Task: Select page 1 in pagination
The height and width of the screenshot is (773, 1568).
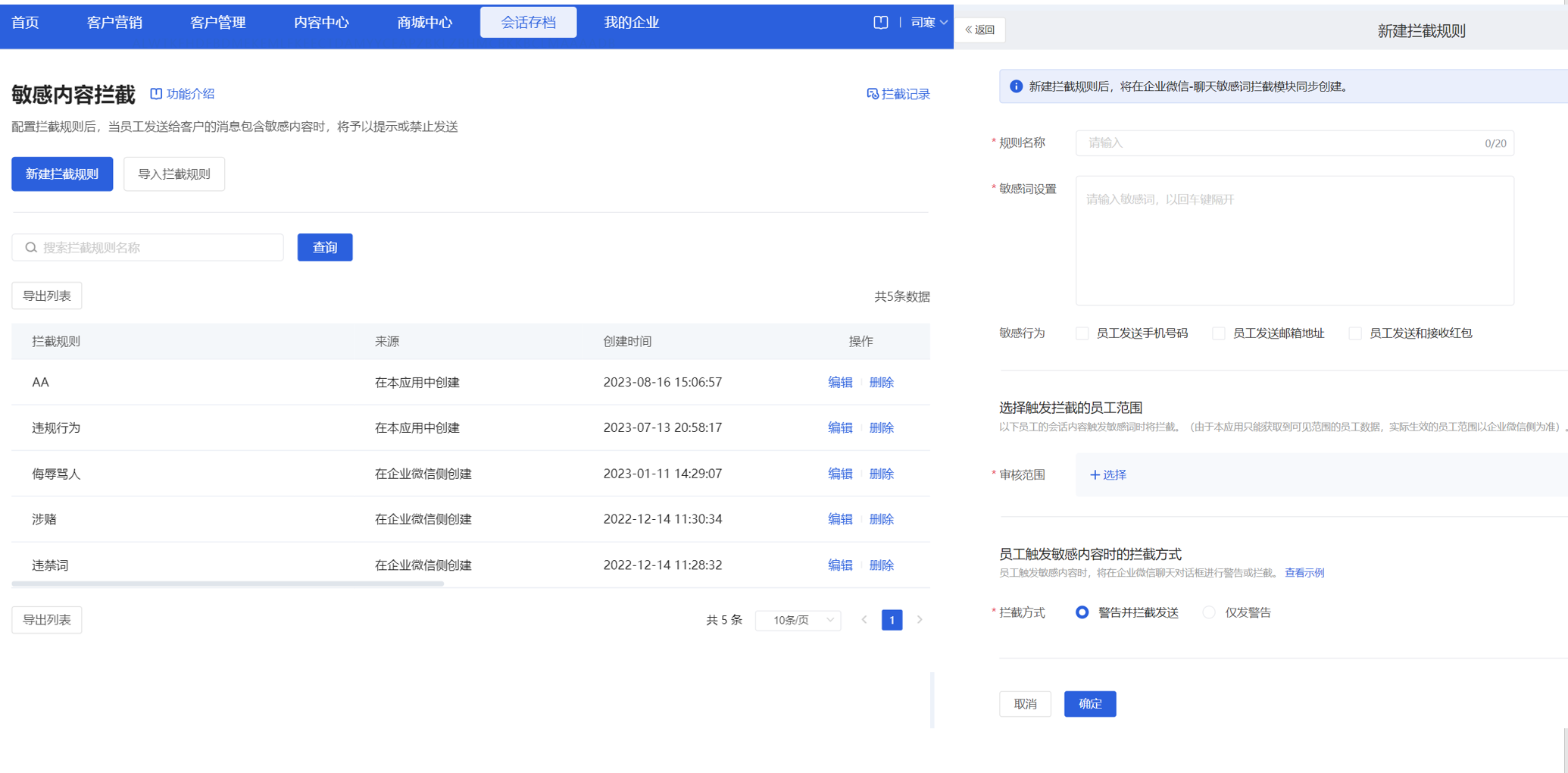Action: point(892,620)
